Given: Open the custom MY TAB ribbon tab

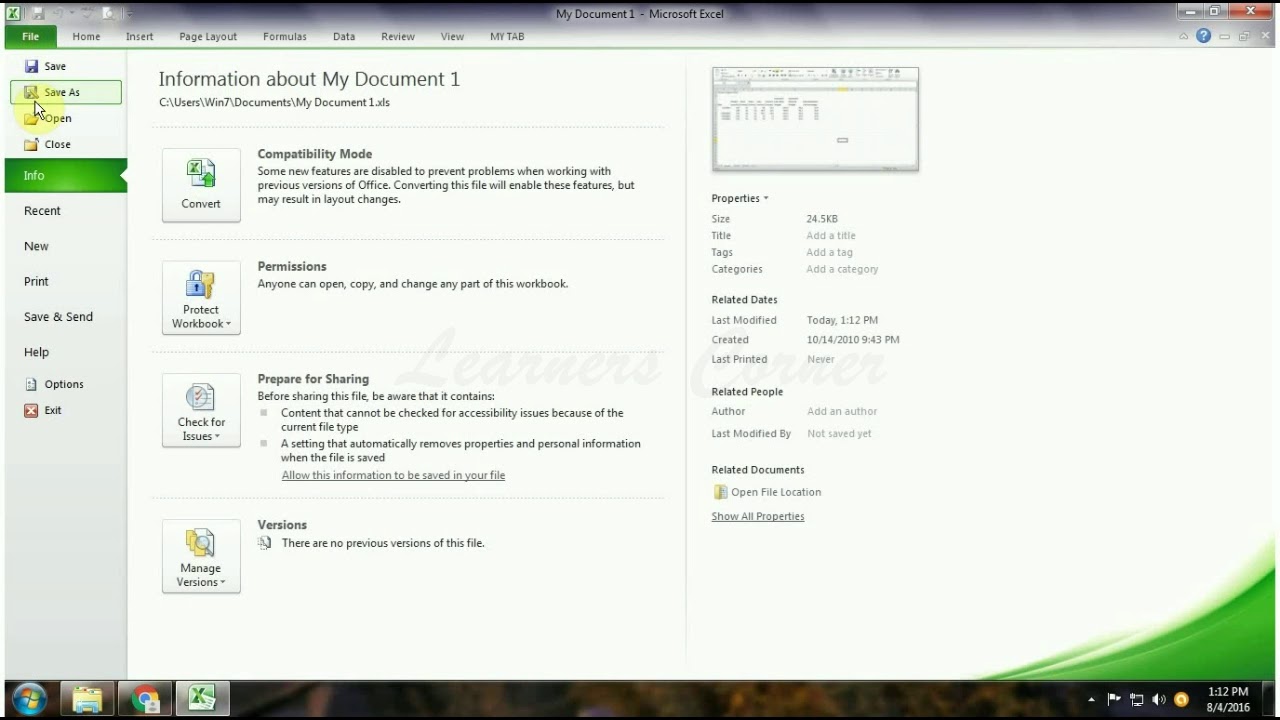Looking at the screenshot, I should point(507,36).
